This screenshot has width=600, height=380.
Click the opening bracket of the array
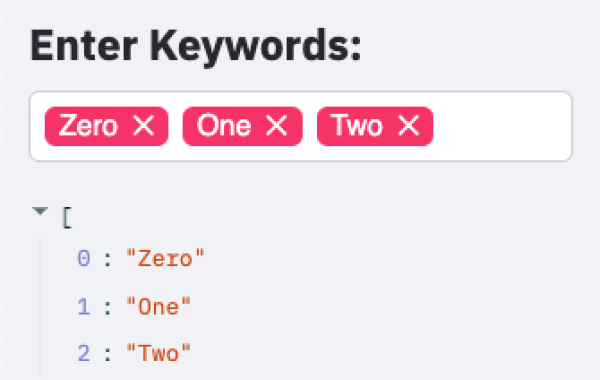[x=67, y=217]
